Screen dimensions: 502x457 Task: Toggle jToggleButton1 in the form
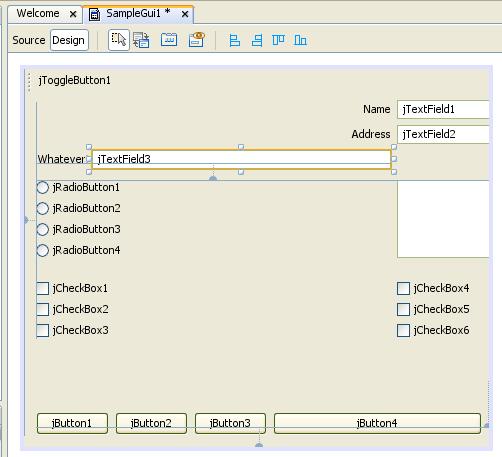point(74,80)
